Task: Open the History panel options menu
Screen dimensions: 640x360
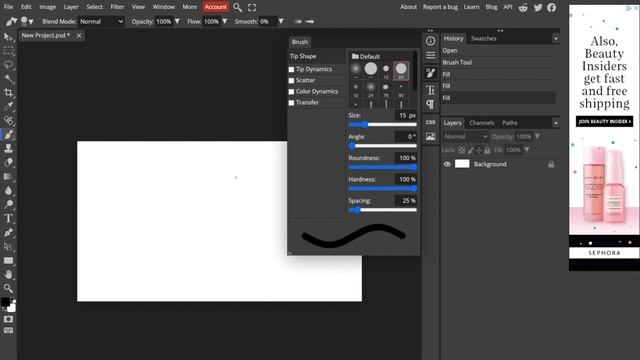Action: pos(556,38)
